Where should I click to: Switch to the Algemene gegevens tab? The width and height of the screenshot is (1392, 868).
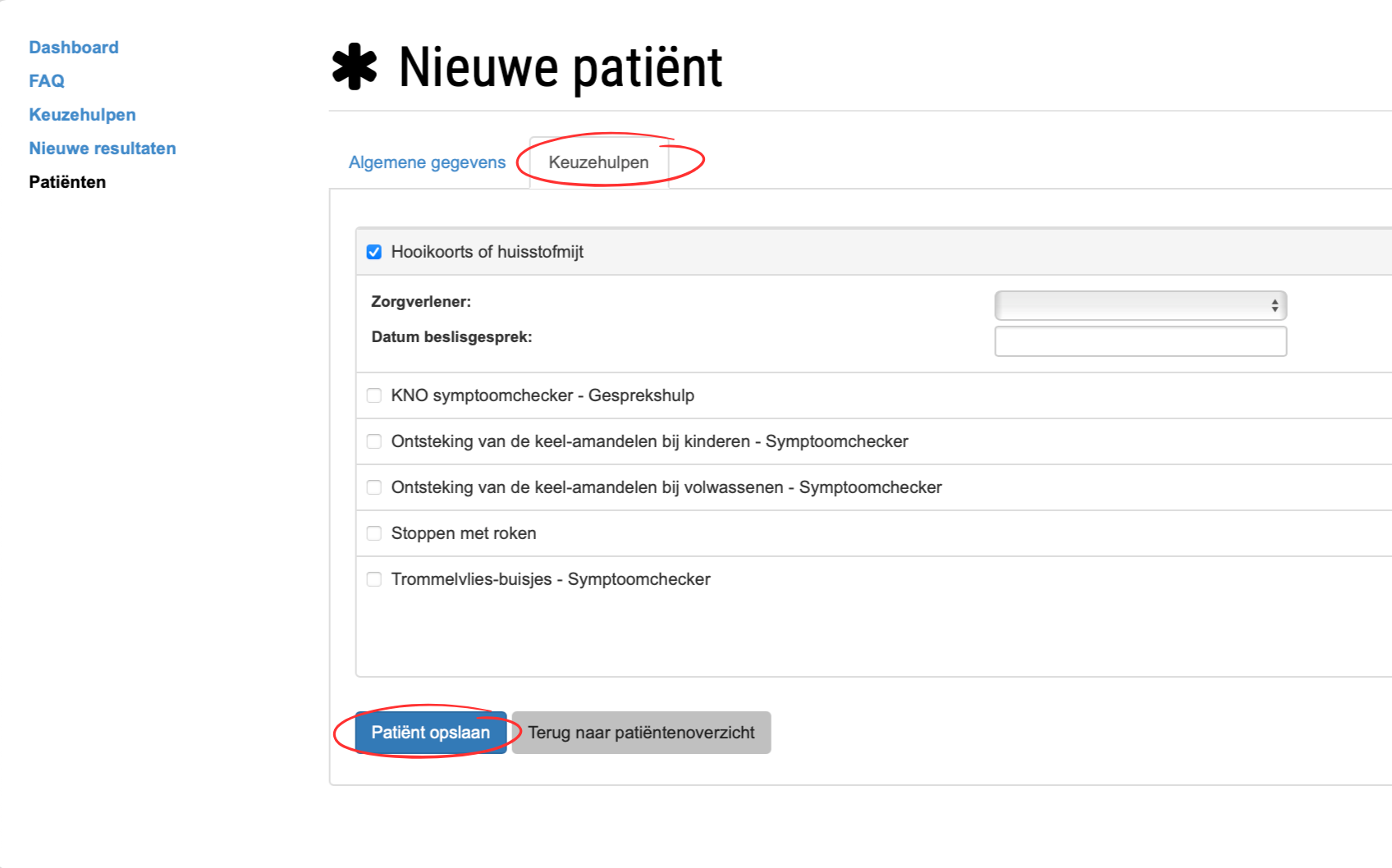[x=427, y=162]
